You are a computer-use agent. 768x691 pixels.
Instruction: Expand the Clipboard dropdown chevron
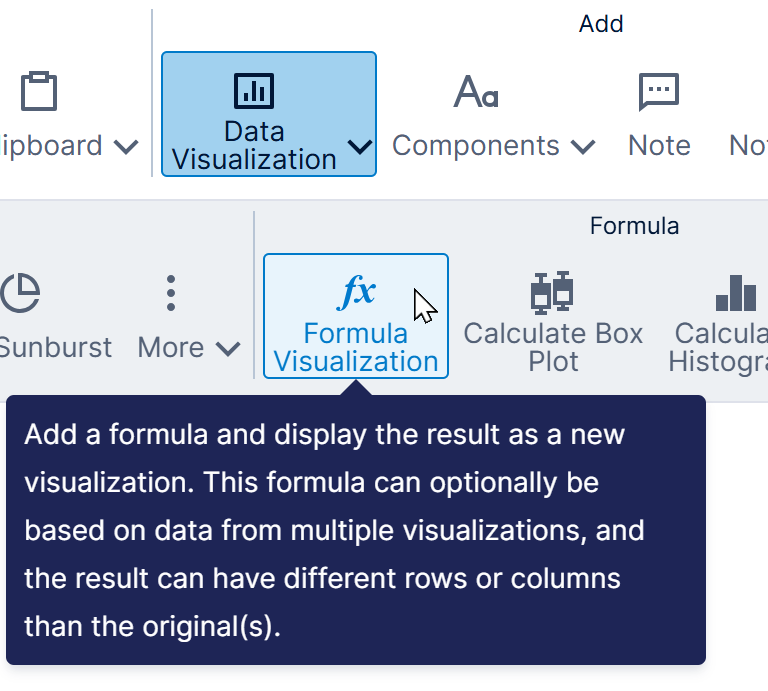126,147
